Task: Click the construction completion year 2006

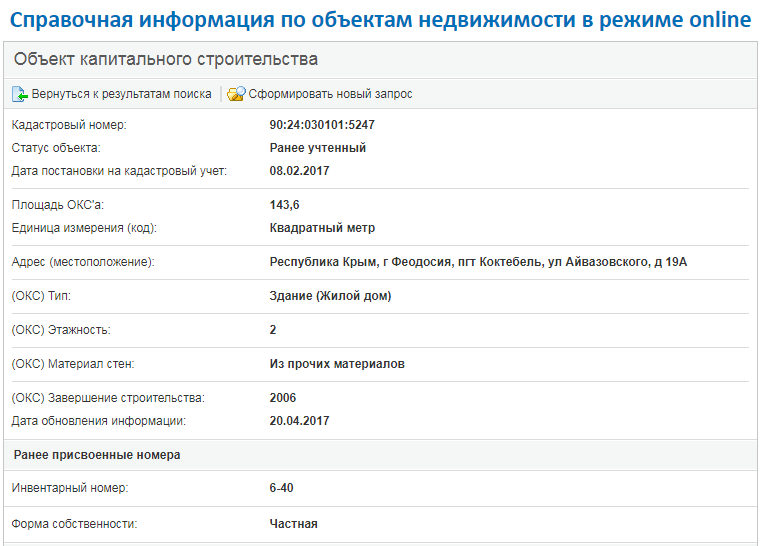Action: tap(283, 398)
